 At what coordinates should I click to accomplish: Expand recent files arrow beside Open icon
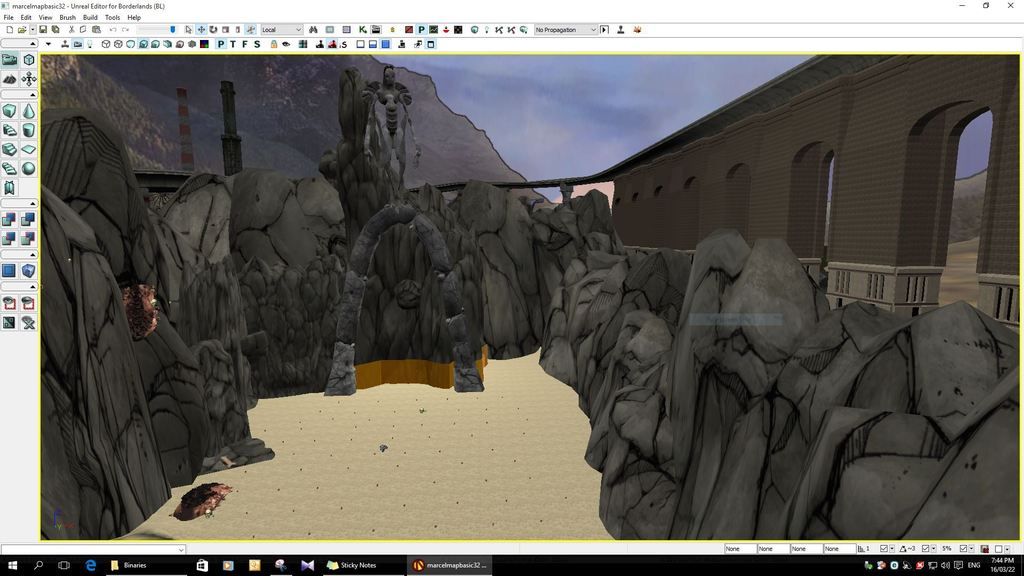pyautogui.click(x=32, y=30)
